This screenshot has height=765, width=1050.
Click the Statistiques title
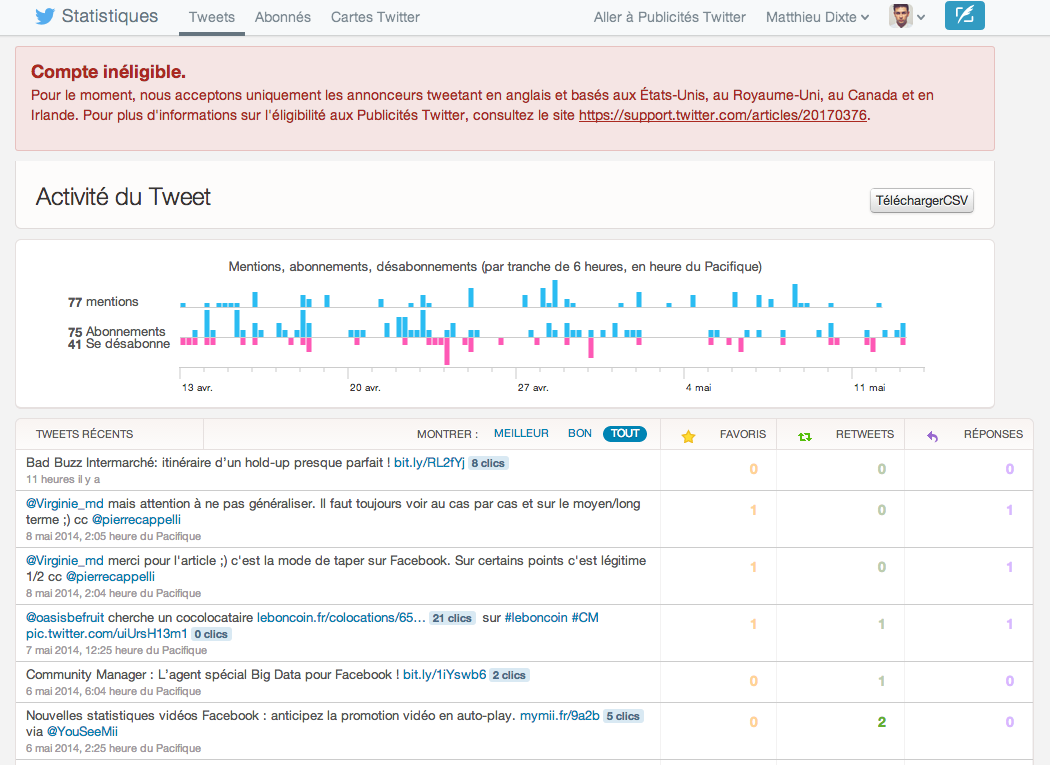point(110,16)
